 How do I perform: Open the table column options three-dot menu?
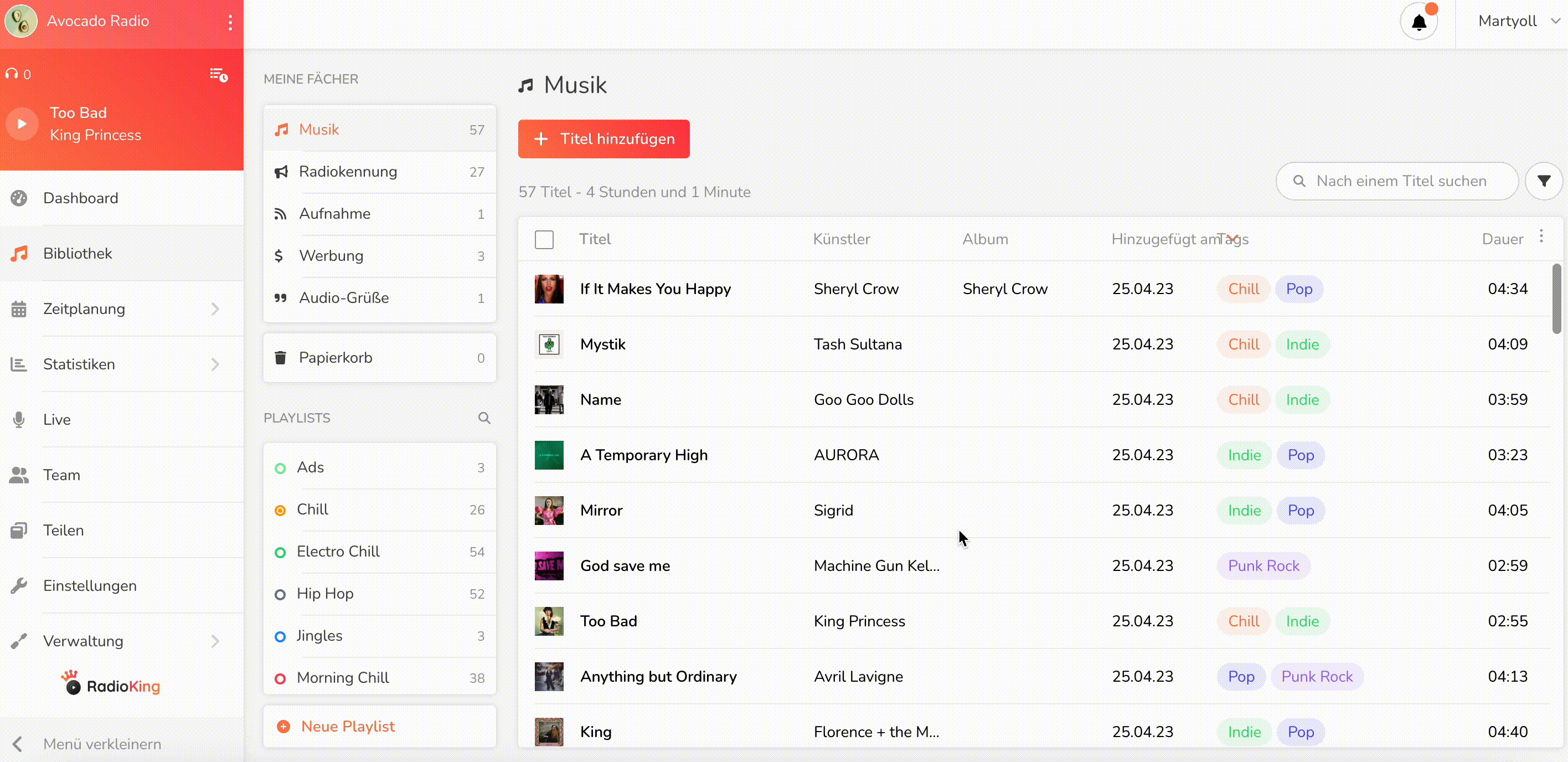click(x=1541, y=236)
